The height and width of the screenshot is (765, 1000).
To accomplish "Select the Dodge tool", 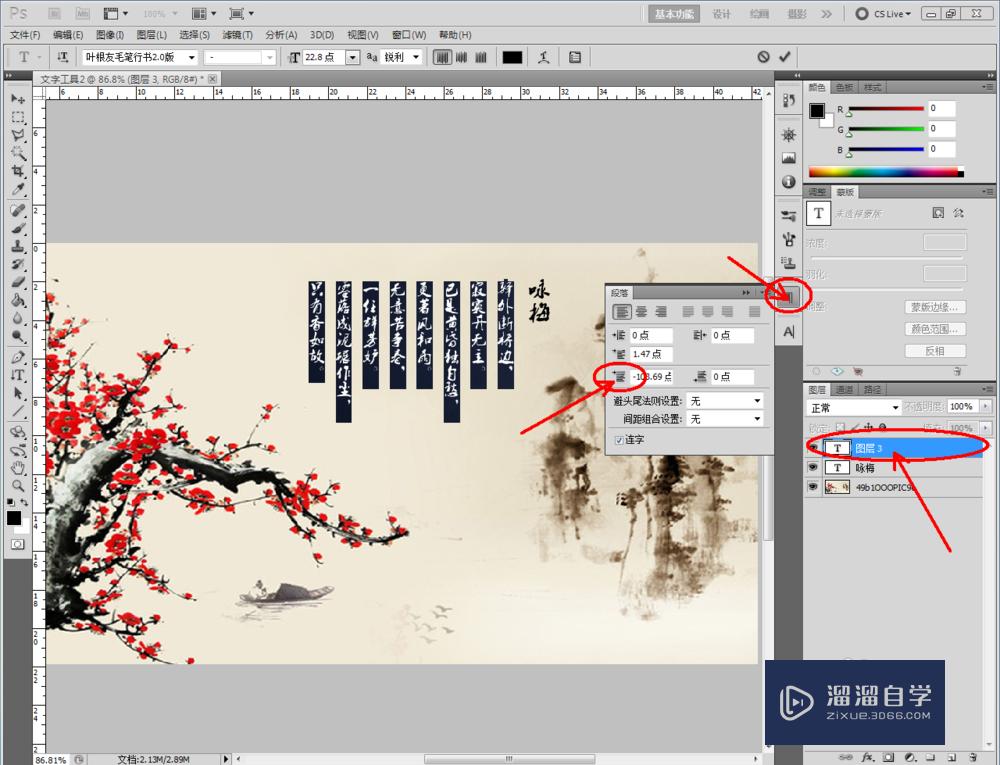I will pyautogui.click(x=18, y=336).
